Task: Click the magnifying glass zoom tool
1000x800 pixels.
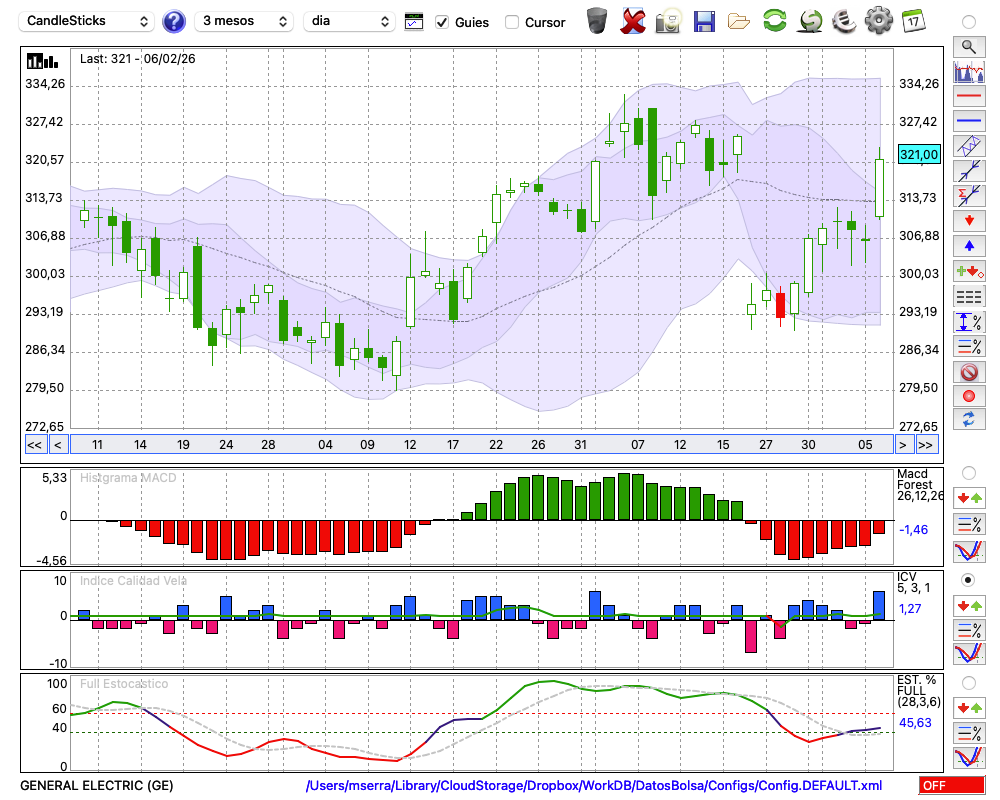Action: [x=968, y=46]
